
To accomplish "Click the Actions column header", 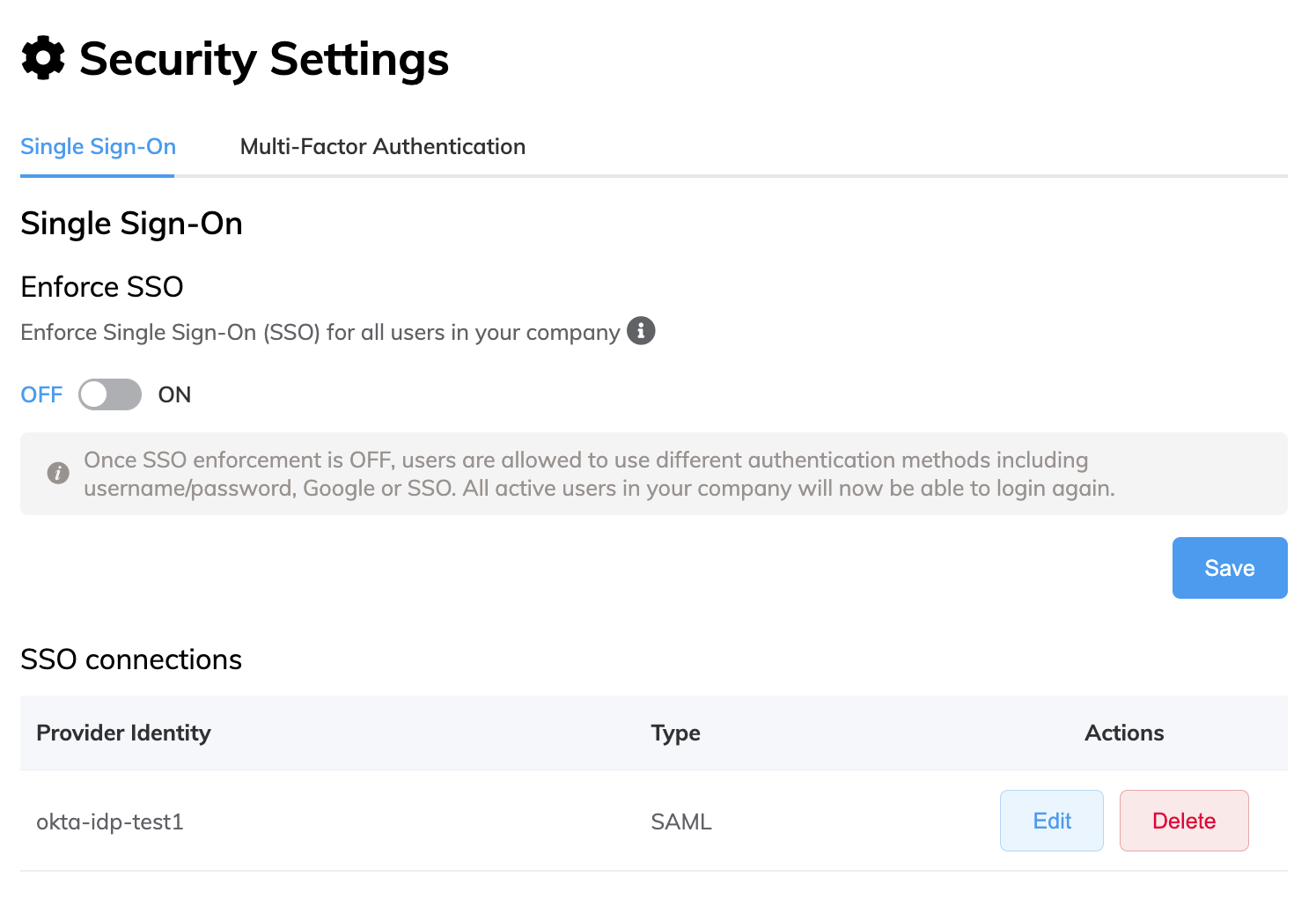I will [x=1123, y=733].
